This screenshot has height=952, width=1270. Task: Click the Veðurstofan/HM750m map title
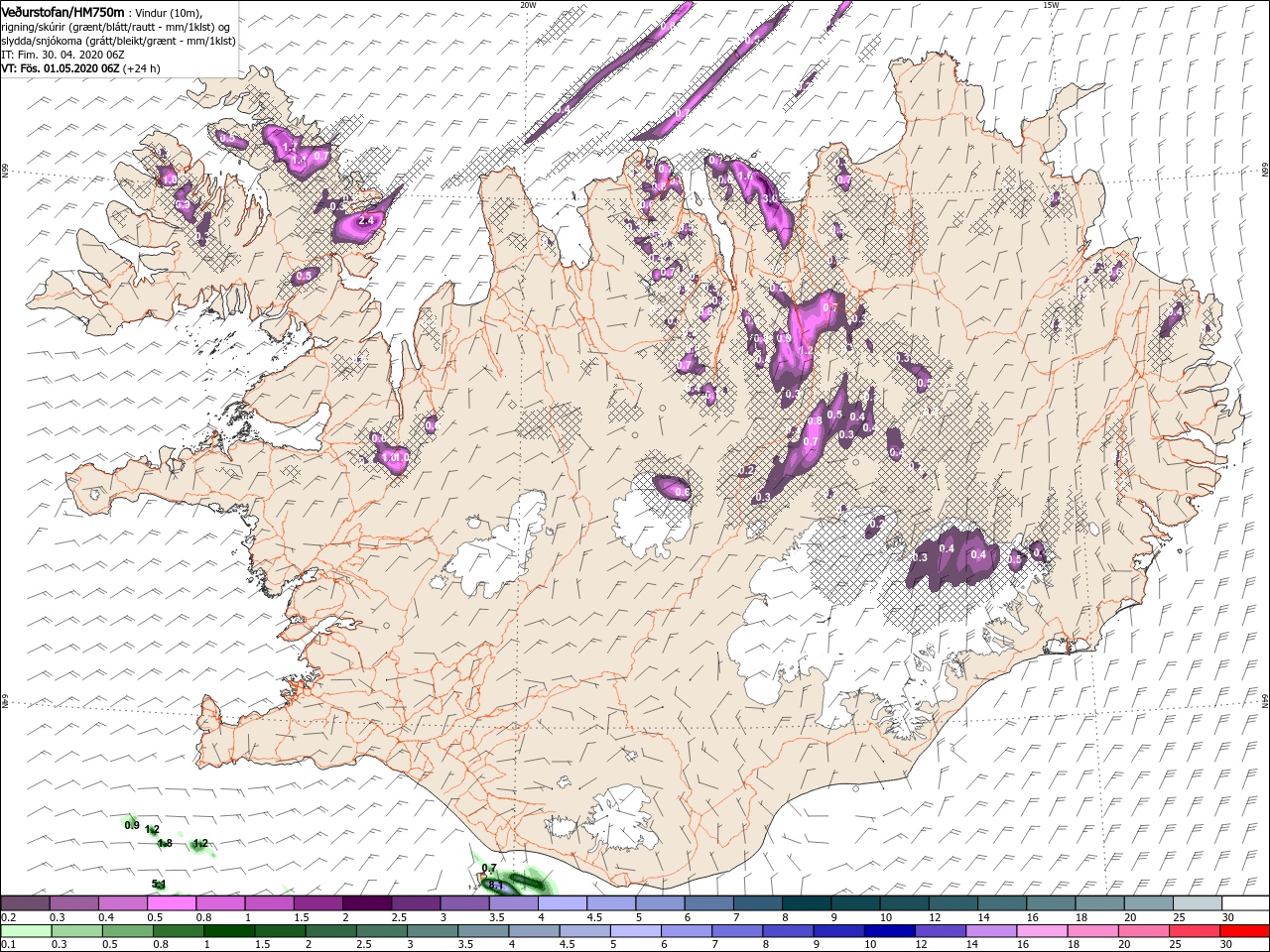click(63, 12)
